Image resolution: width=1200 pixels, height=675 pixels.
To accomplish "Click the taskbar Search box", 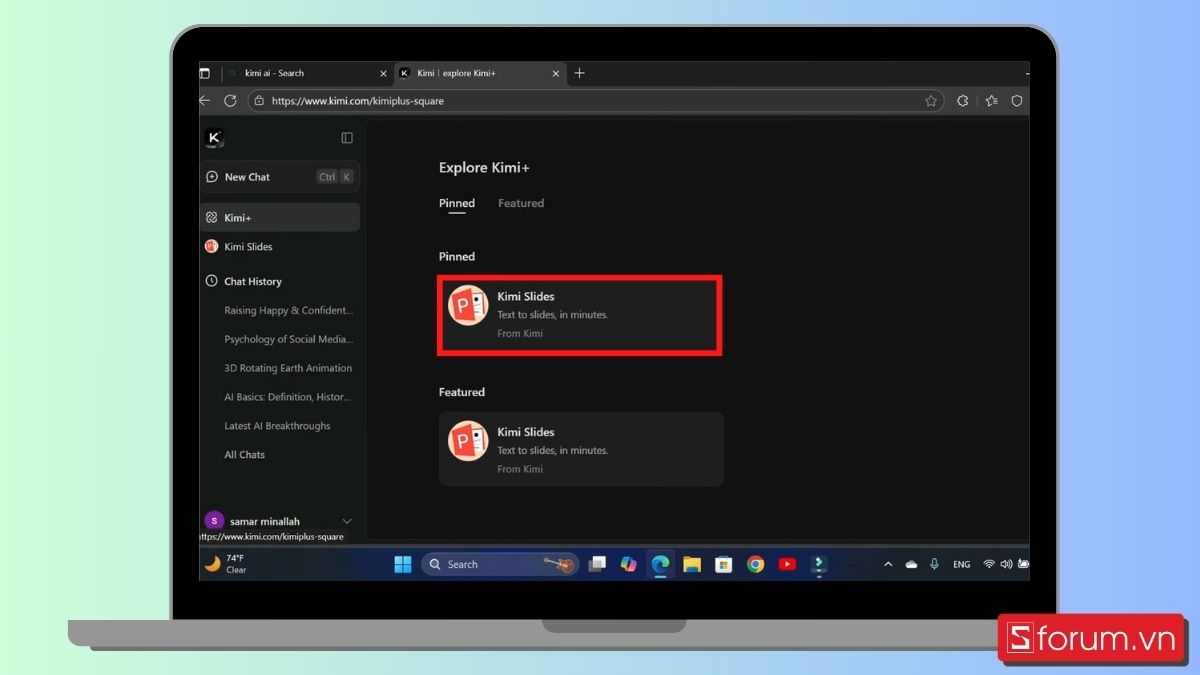I will tap(500, 564).
